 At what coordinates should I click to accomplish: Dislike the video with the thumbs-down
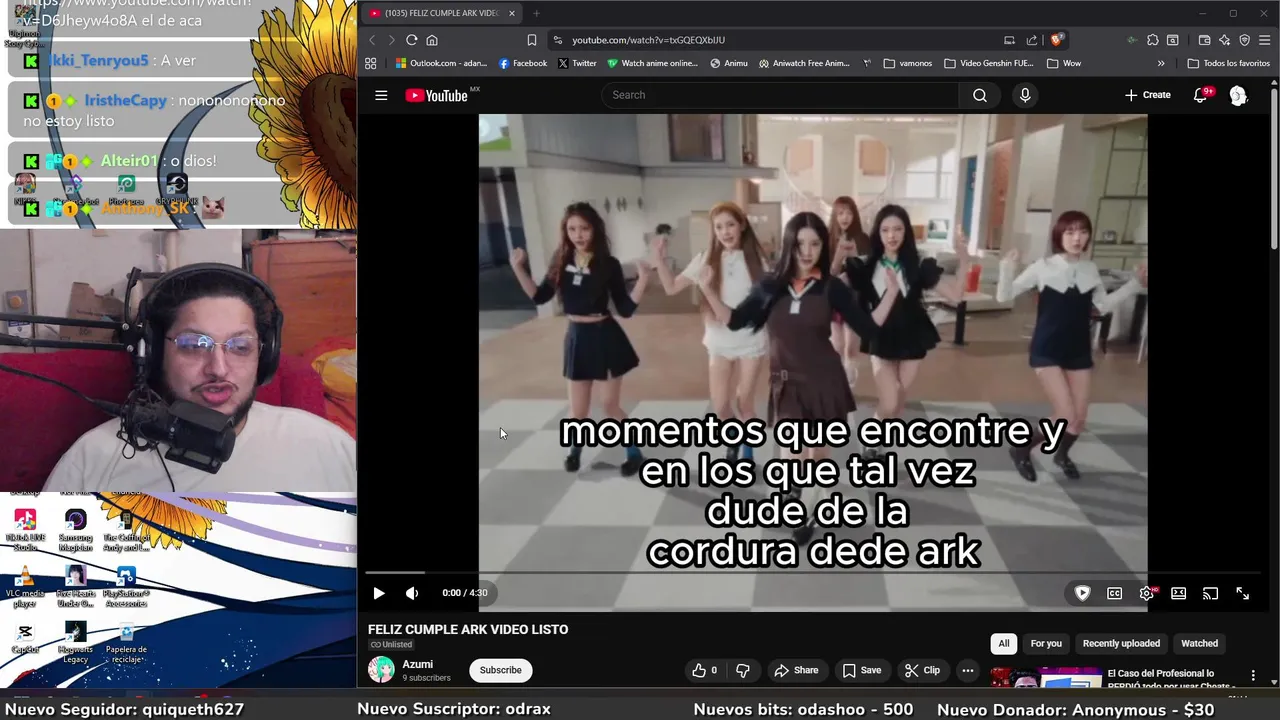(743, 670)
